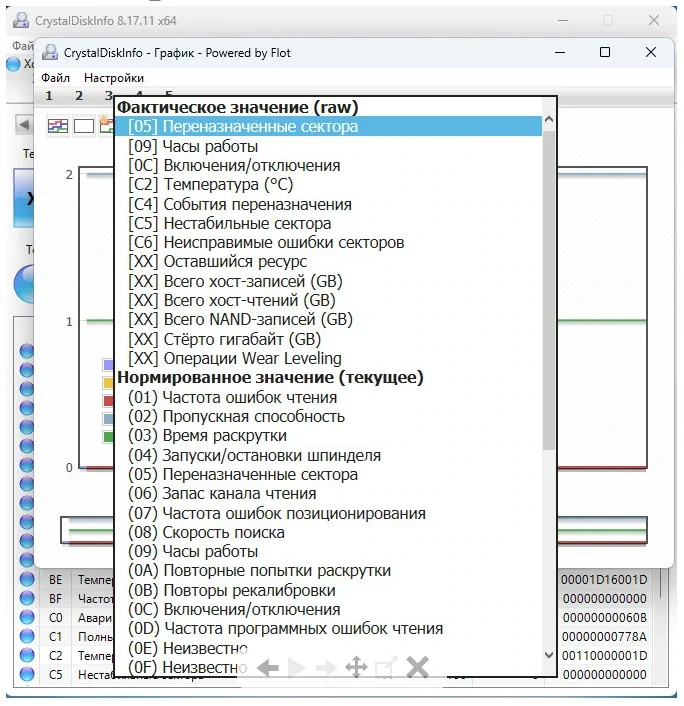This screenshot has height=706, width=684.
Task: Click the purple legend color swatch
Action: (108, 364)
